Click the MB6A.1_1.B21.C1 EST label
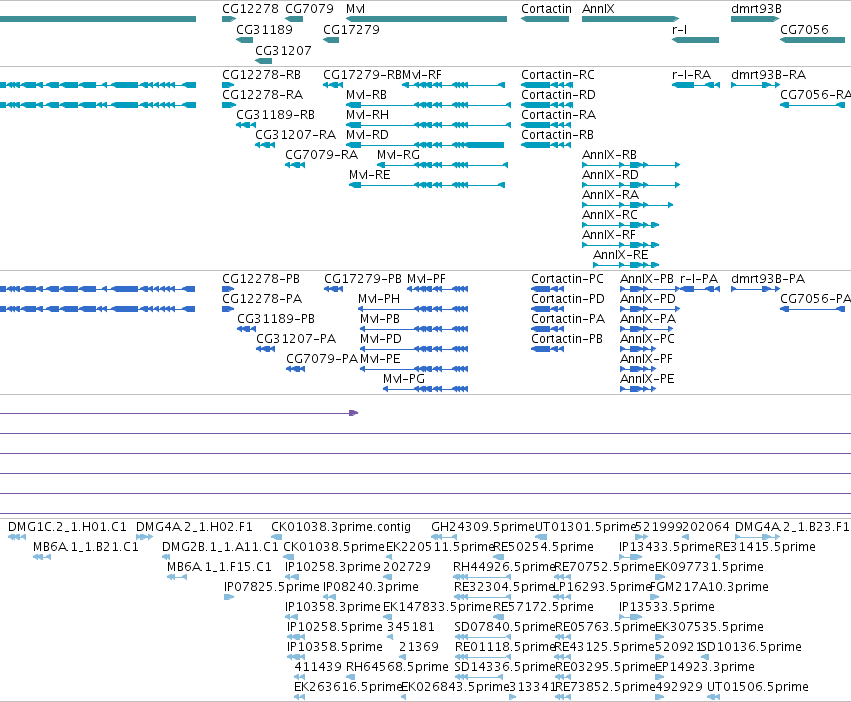This screenshot has width=851, height=702. [86, 547]
